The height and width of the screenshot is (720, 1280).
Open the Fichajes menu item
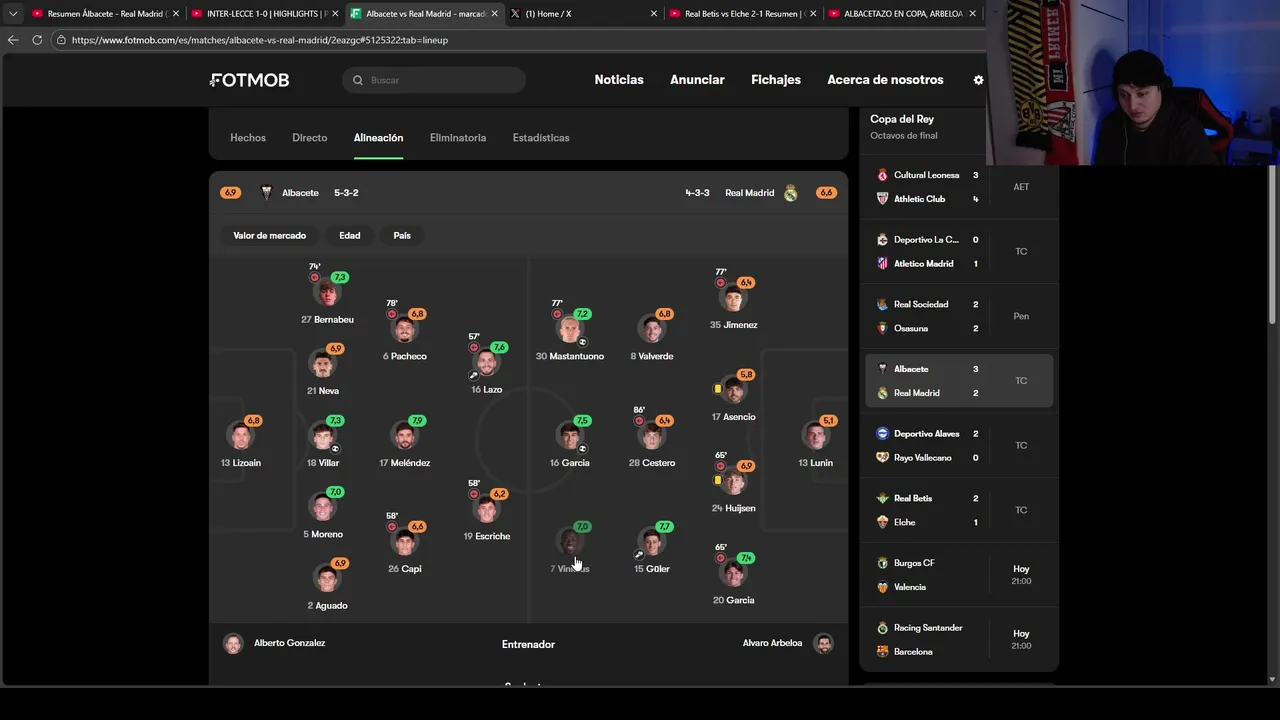(x=776, y=80)
